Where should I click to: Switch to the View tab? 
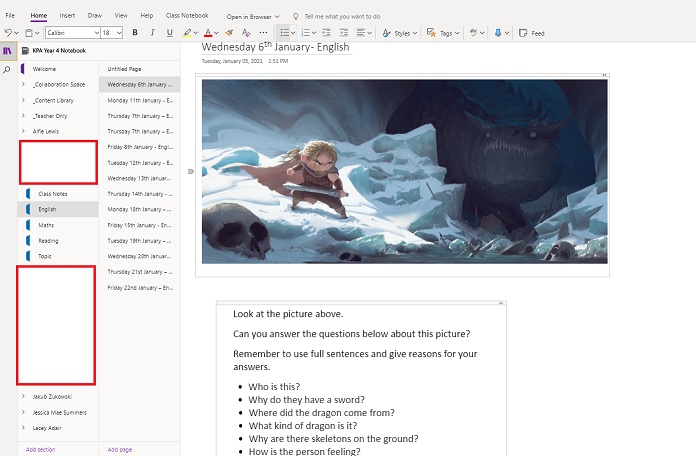coord(121,16)
